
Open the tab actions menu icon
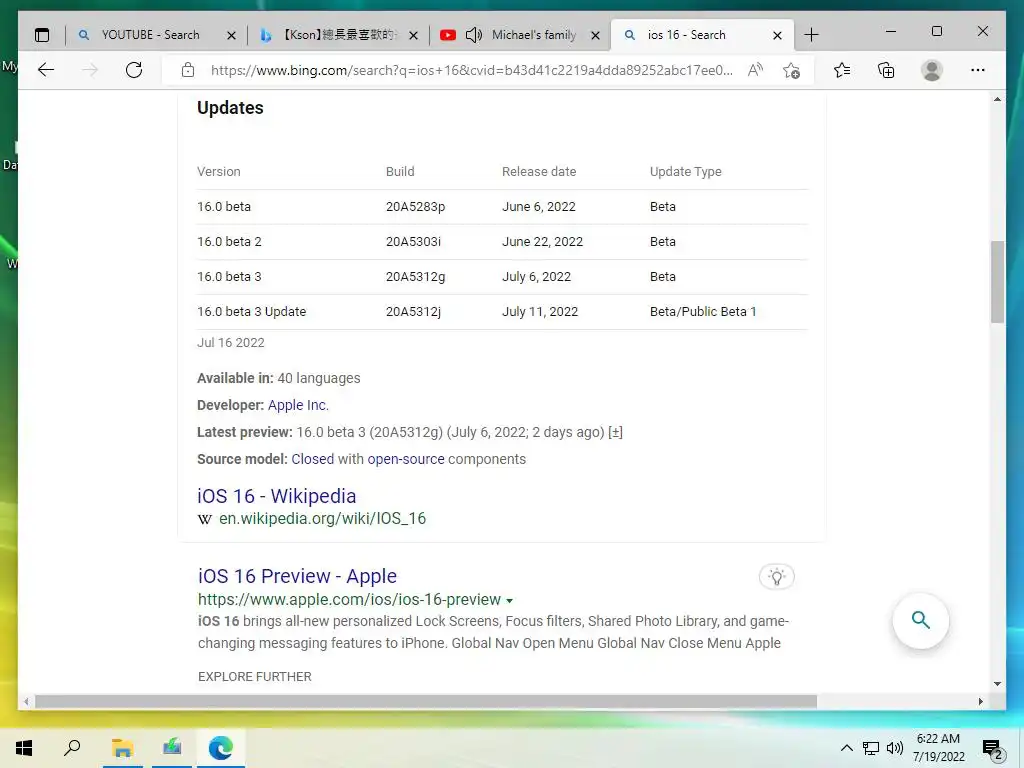click(x=42, y=35)
